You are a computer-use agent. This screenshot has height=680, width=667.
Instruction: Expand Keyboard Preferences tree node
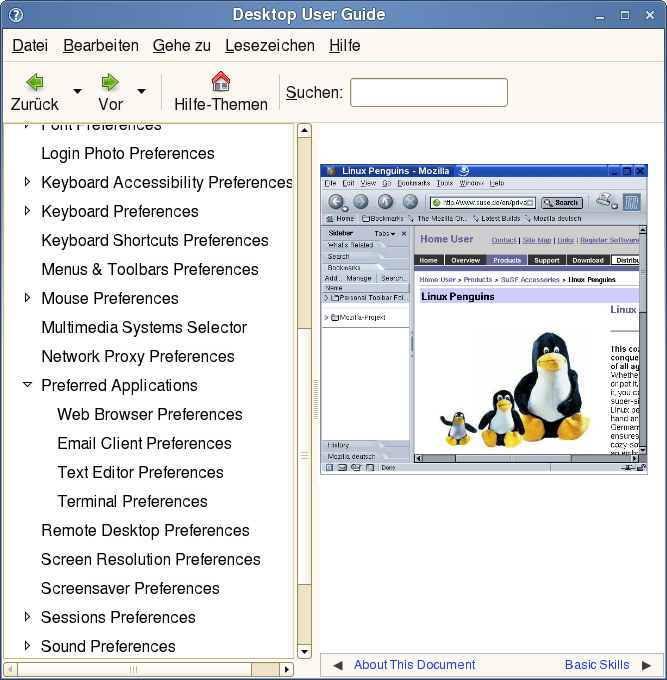click(x=27, y=211)
